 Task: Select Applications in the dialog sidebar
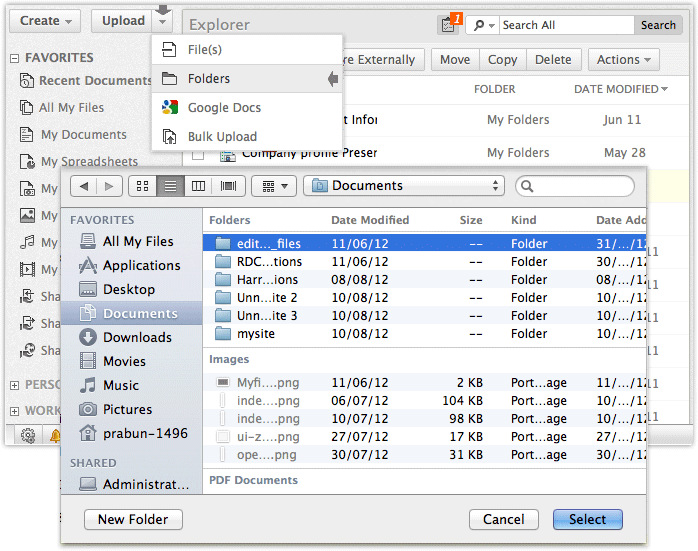pyautogui.click(x=141, y=265)
